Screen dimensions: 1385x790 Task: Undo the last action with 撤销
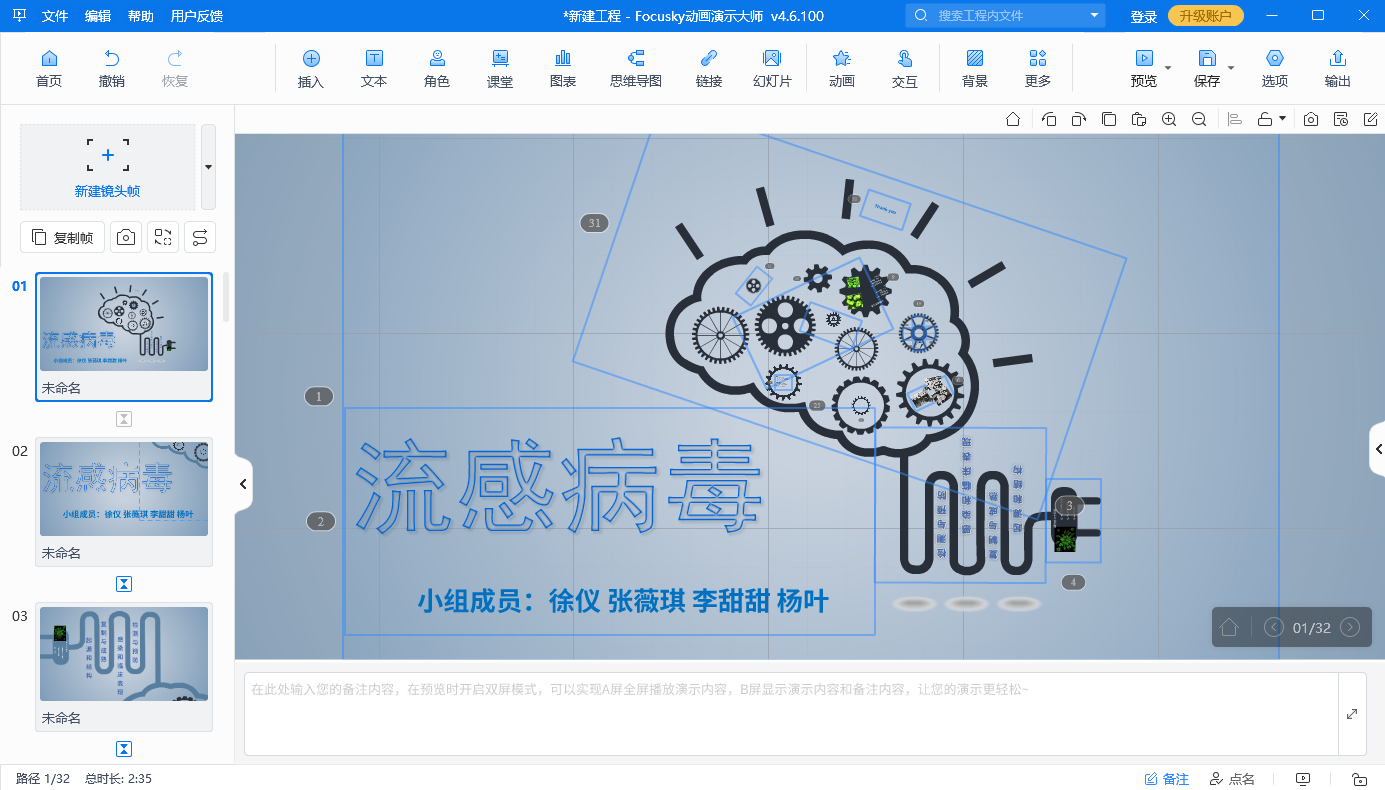click(x=112, y=69)
